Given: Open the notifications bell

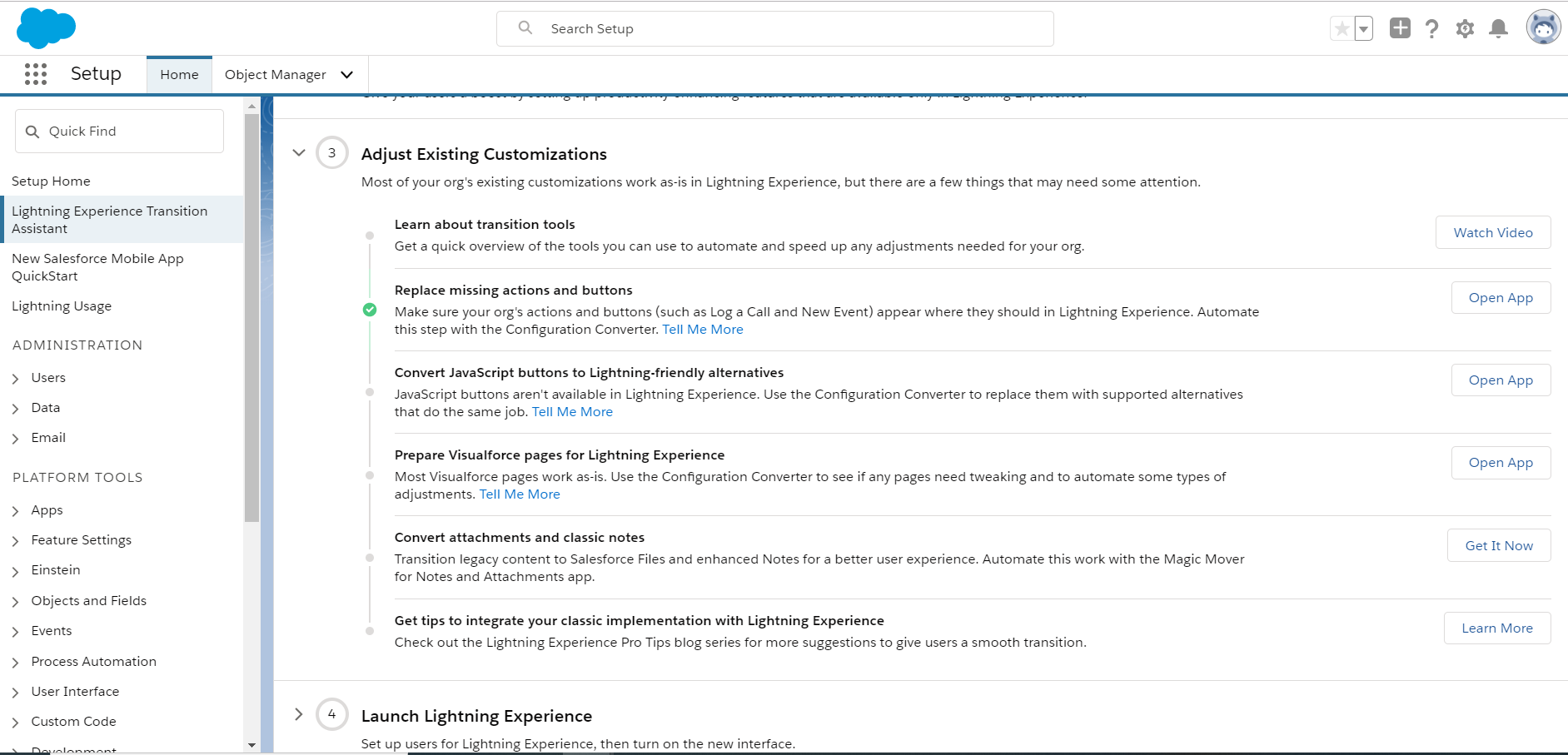Looking at the screenshot, I should [x=1498, y=27].
